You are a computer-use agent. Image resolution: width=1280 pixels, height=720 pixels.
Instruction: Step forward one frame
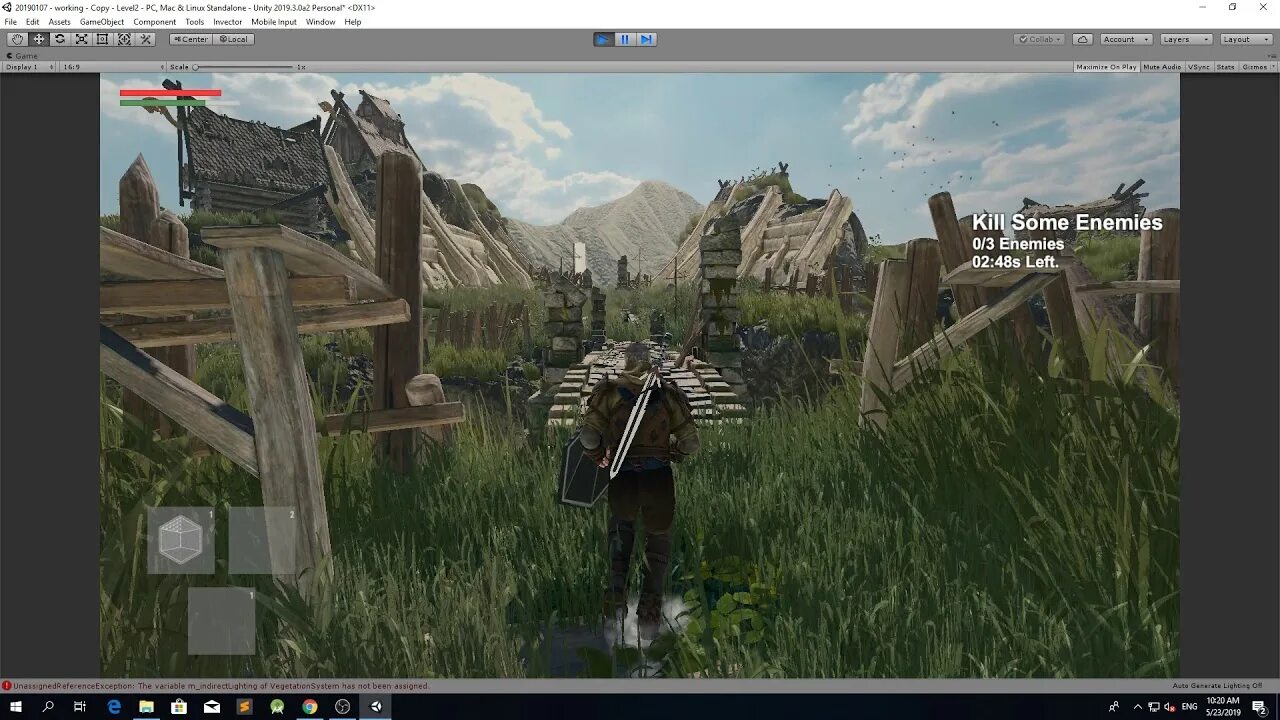point(646,39)
